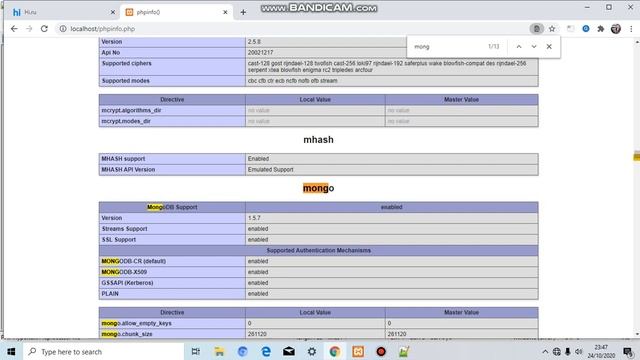
Task: Select 'mongo.chunk_size' directive
Action: click(127, 334)
